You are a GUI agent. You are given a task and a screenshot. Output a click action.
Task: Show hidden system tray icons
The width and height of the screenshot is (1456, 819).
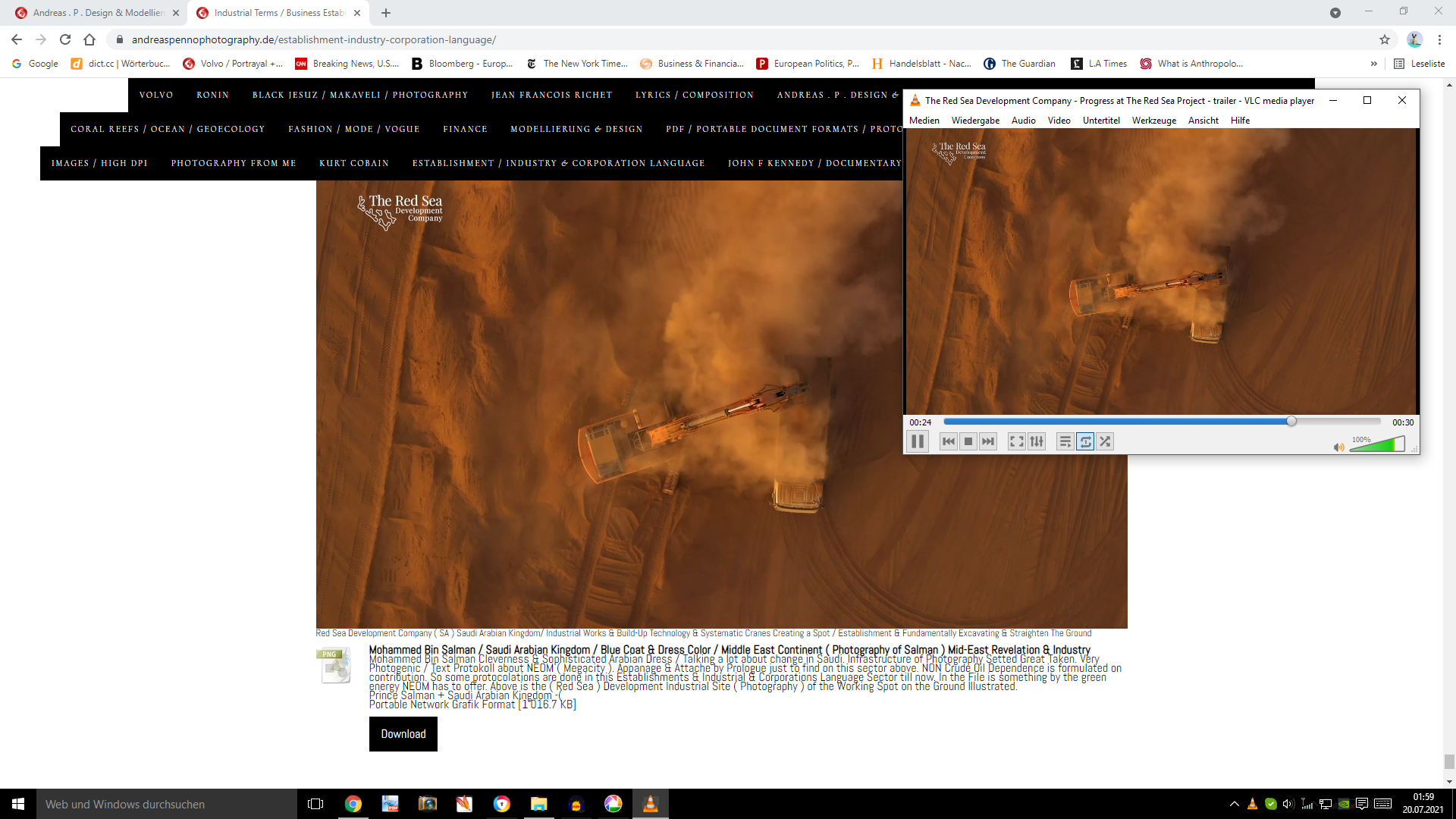[x=1234, y=804]
